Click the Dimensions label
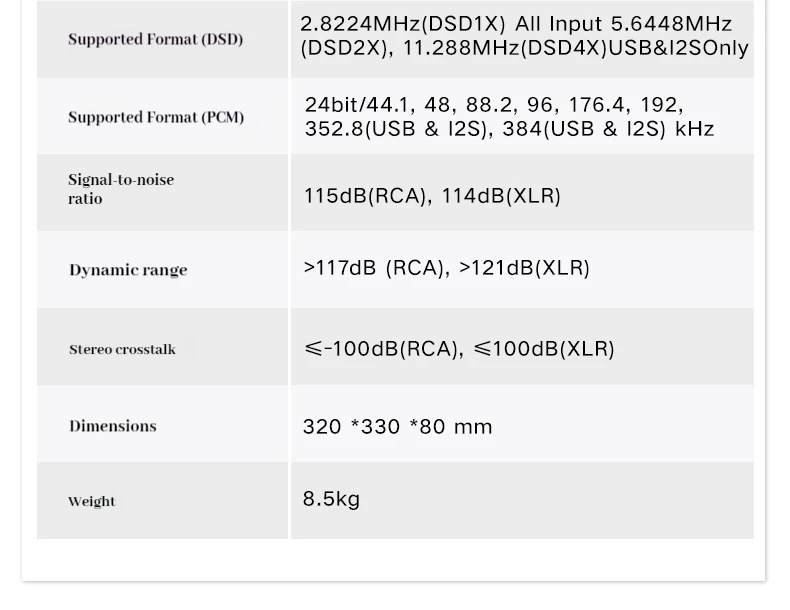 pyautogui.click(x=113, y=426)
